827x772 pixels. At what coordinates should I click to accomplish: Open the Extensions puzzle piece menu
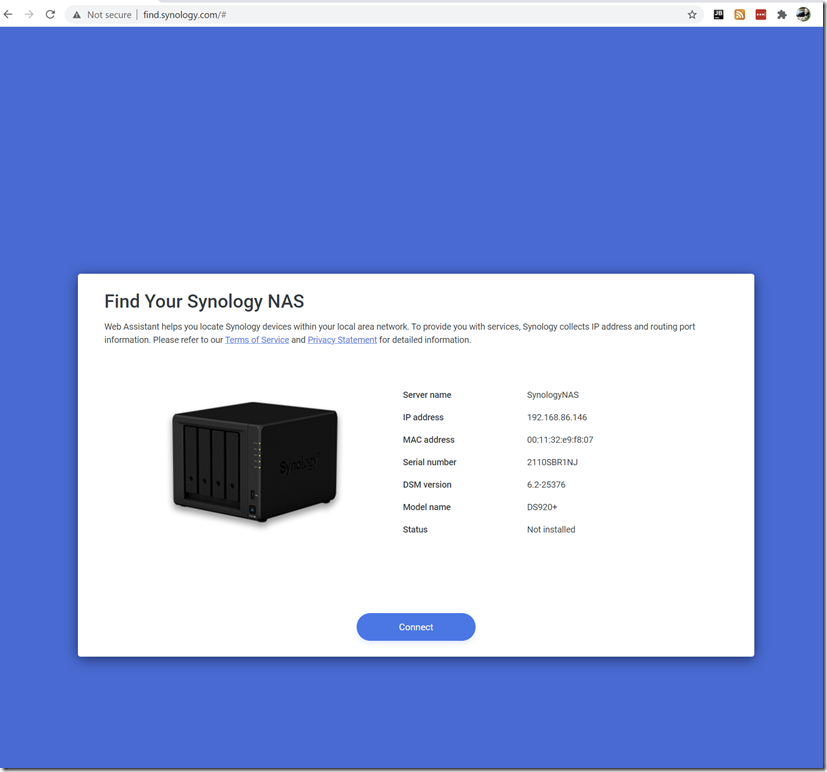pyautogui.click(x=782, y=15)
